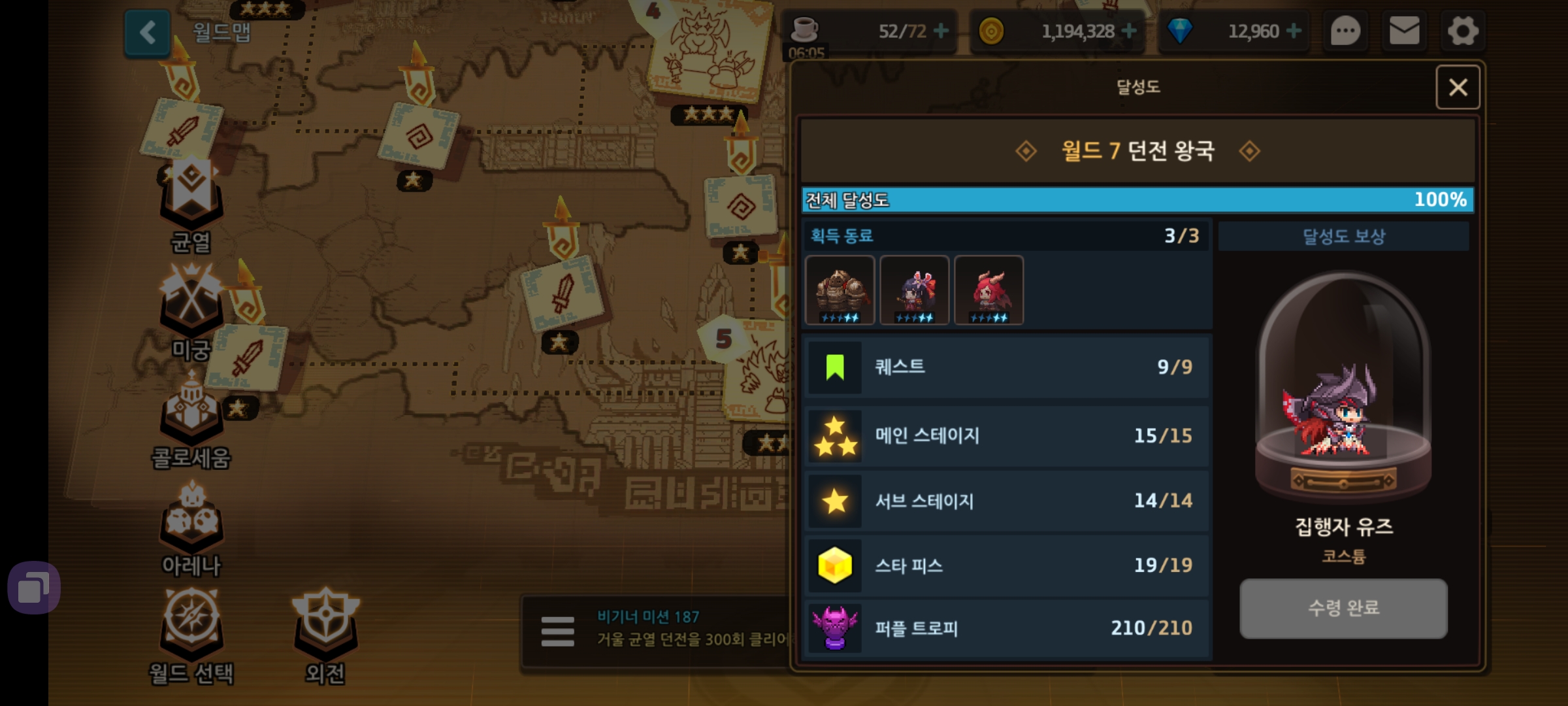Open the mailbox envelope icon

1404,31
